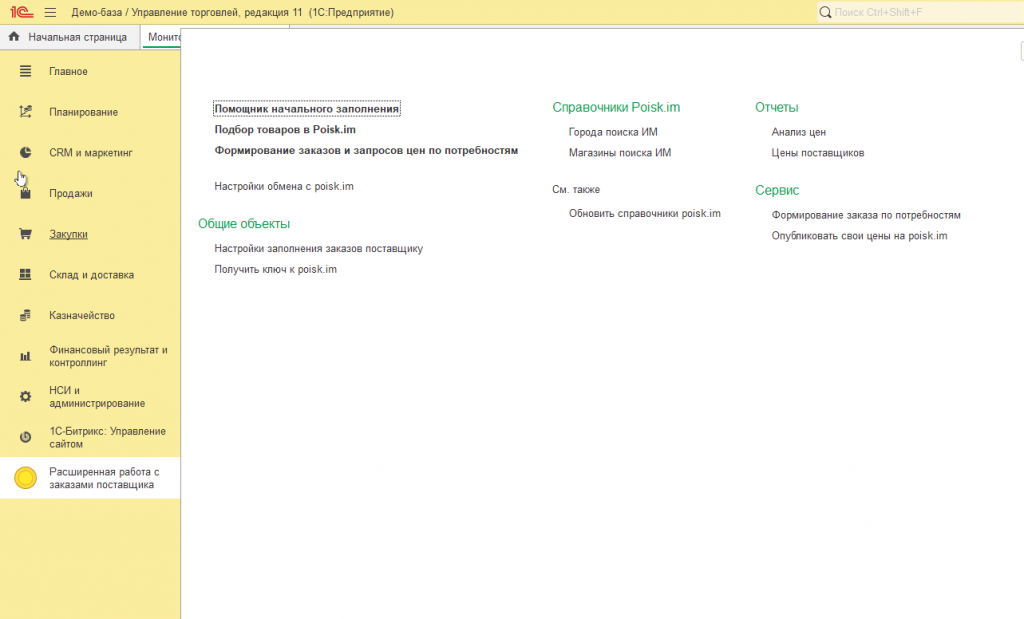
Task: Click the Отчеты heading
Action: tap(776, 107)
